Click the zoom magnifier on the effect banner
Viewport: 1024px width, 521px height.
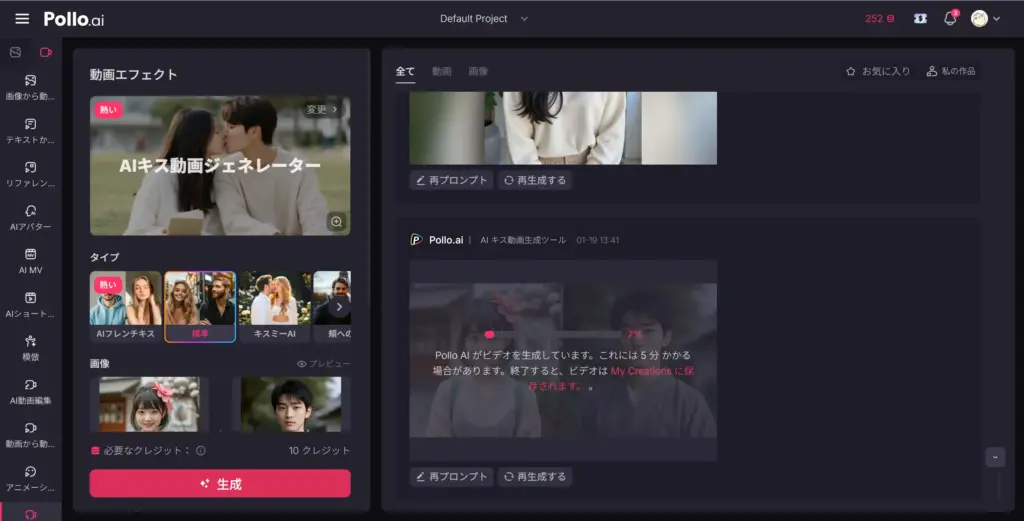point(336,221)
